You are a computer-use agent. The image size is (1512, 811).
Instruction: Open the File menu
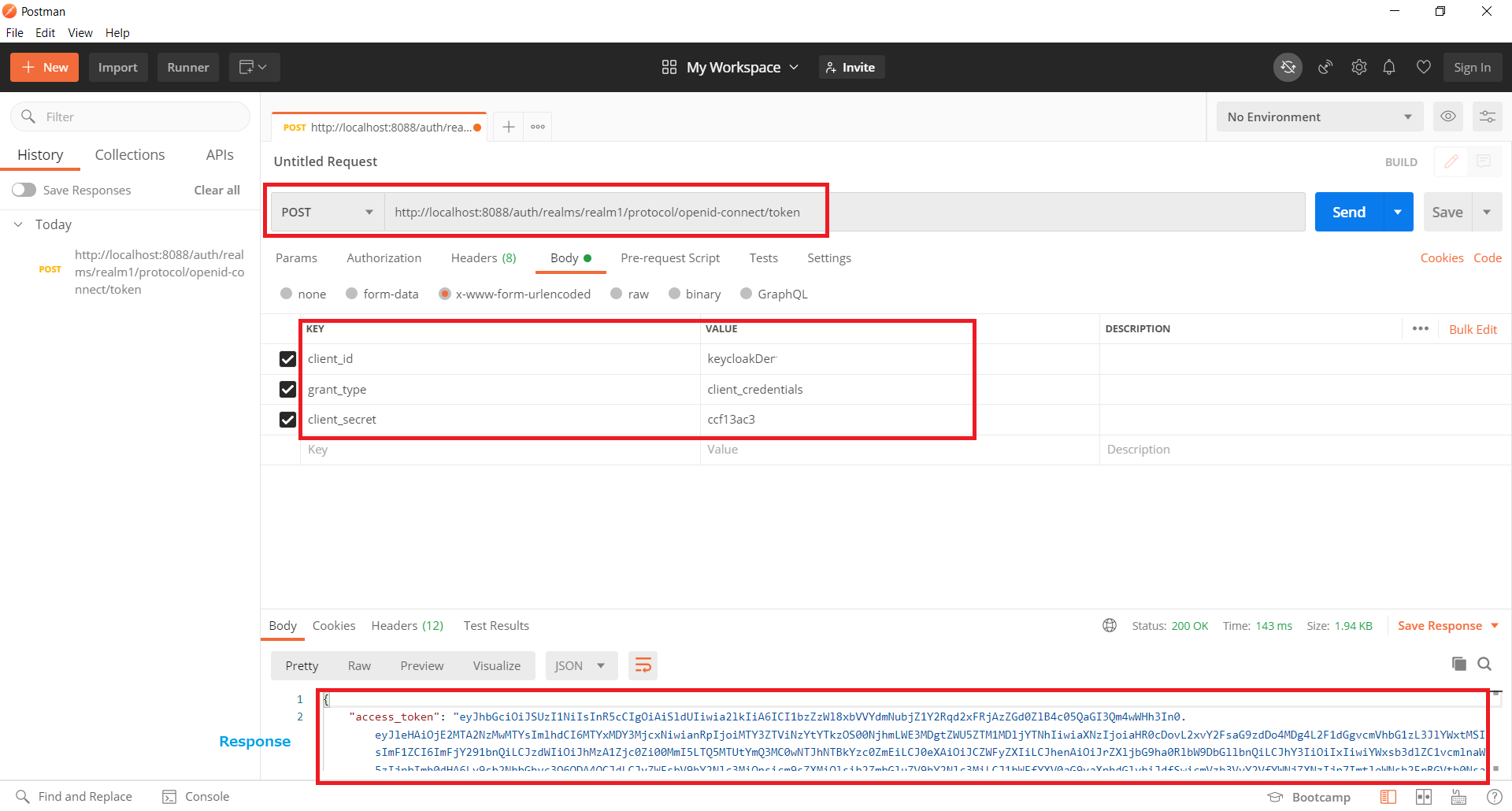14,33
